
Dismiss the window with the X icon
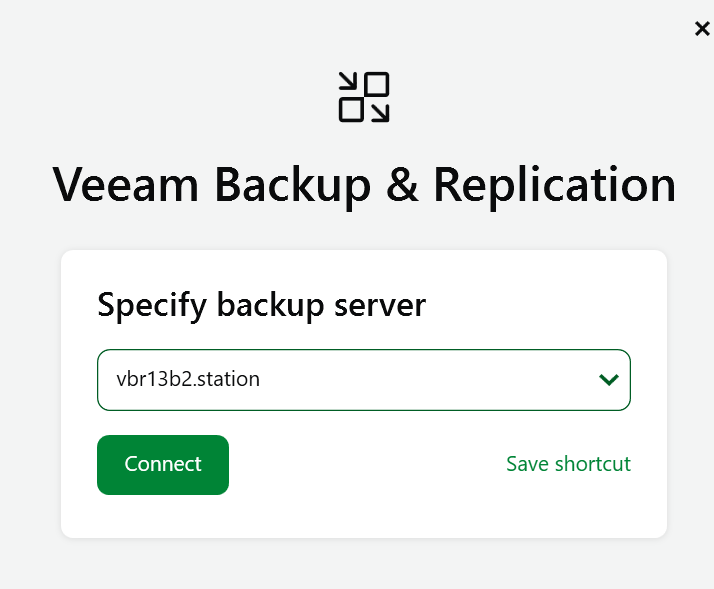(x=702, y=29)
